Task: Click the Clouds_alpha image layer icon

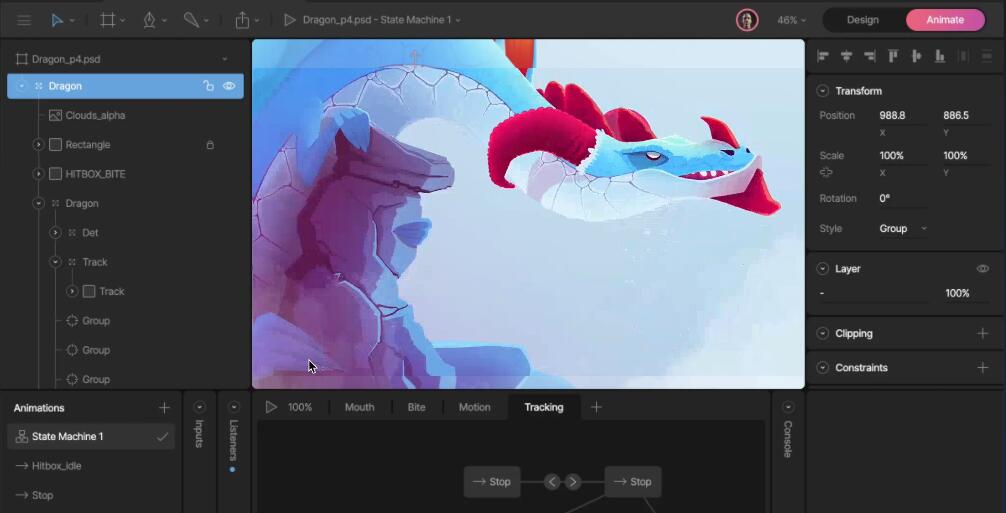Action: click(55, 115)
